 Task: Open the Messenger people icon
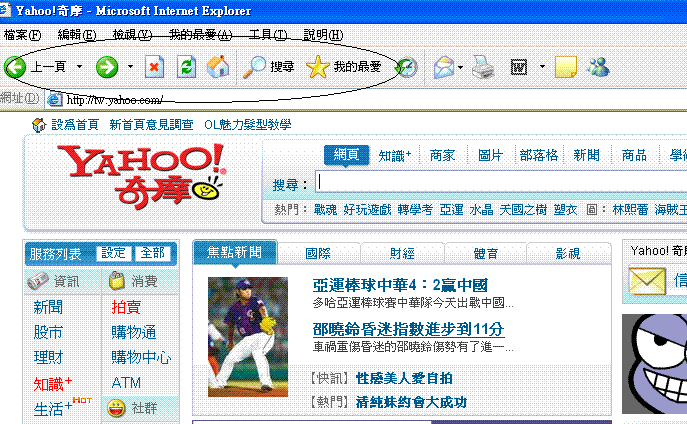click(599, 67)
